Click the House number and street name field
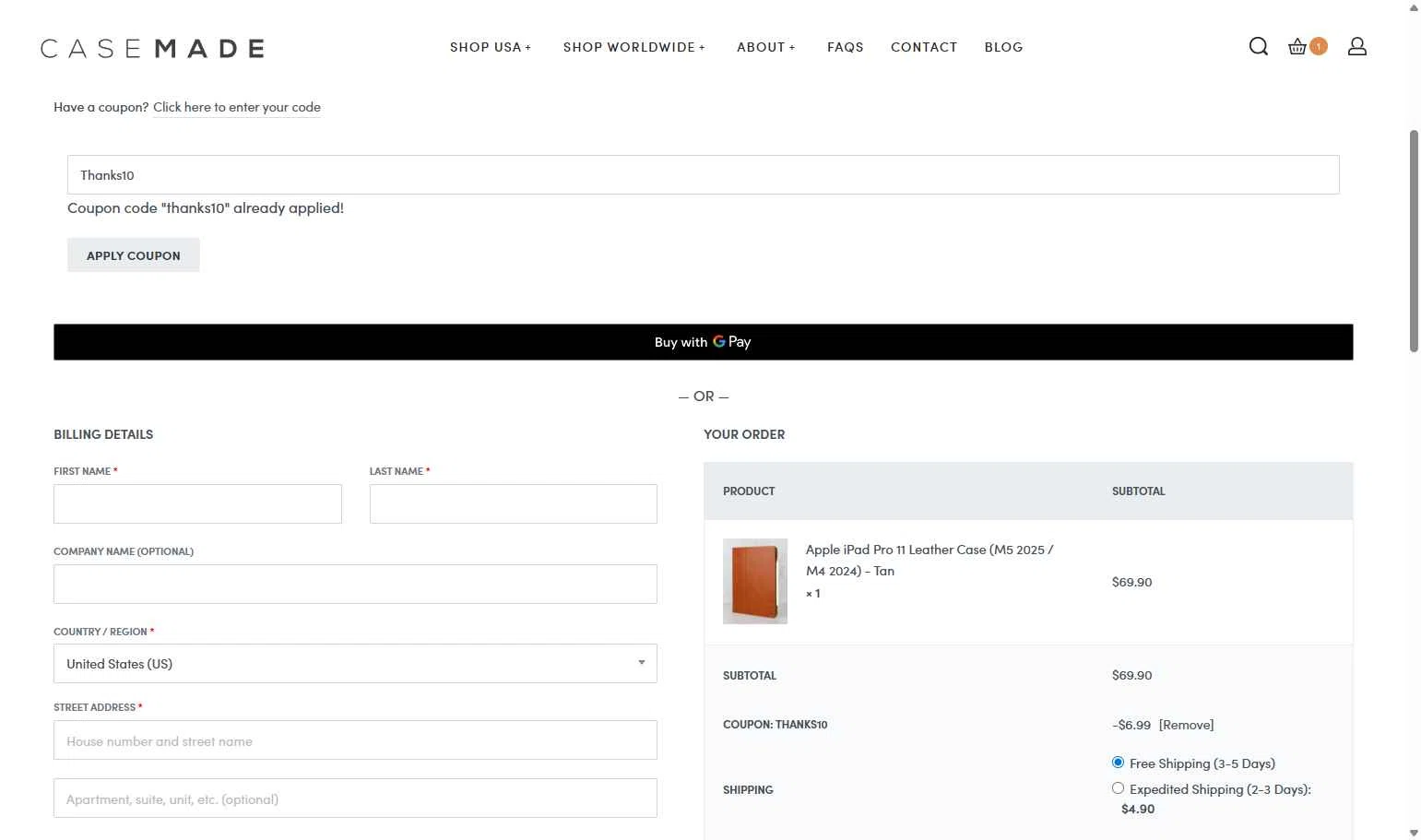 pos(355,740)
